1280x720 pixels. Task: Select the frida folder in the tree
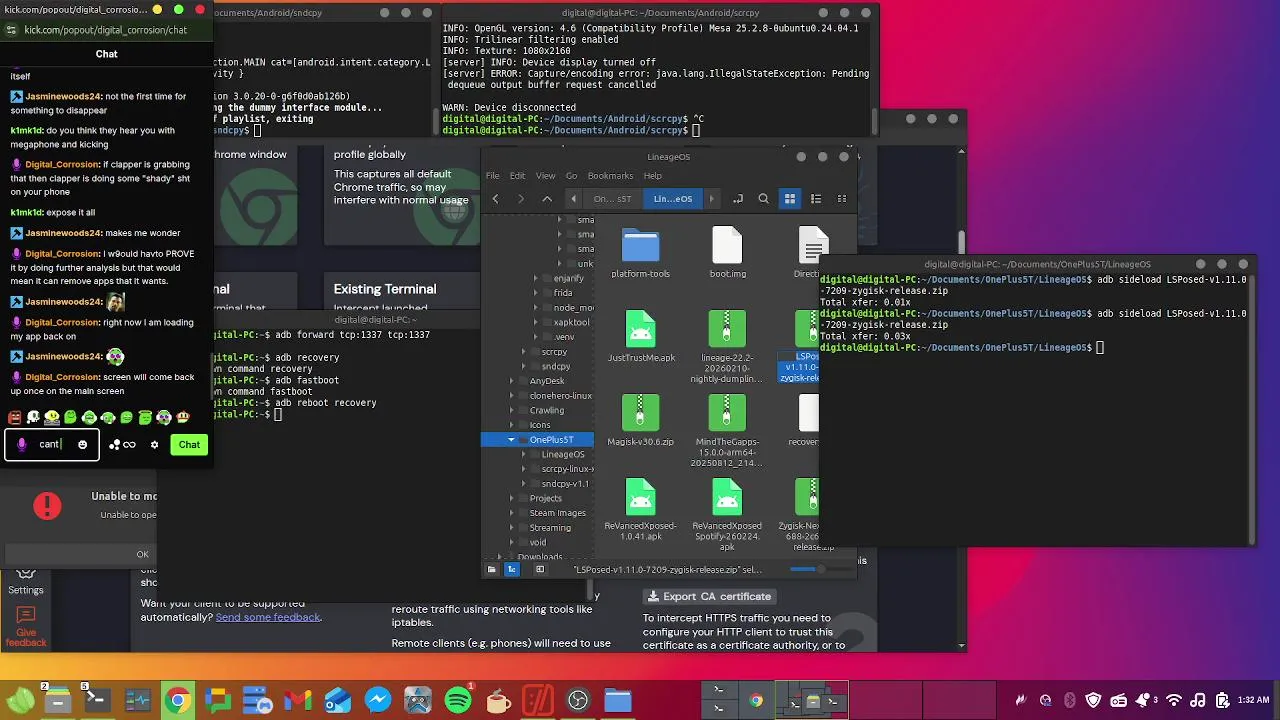tap(563, 293)
